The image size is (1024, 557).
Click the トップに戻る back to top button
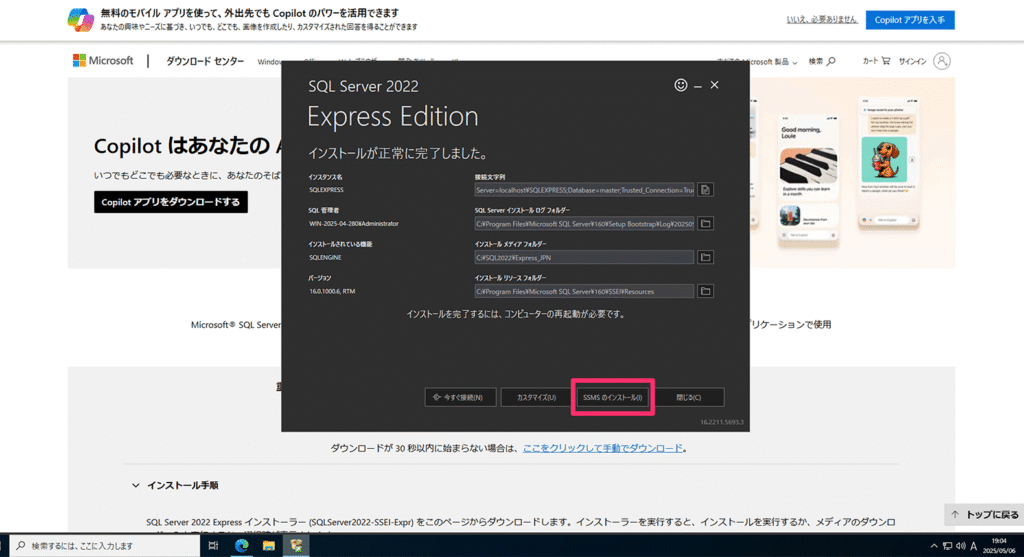point(984,515)
